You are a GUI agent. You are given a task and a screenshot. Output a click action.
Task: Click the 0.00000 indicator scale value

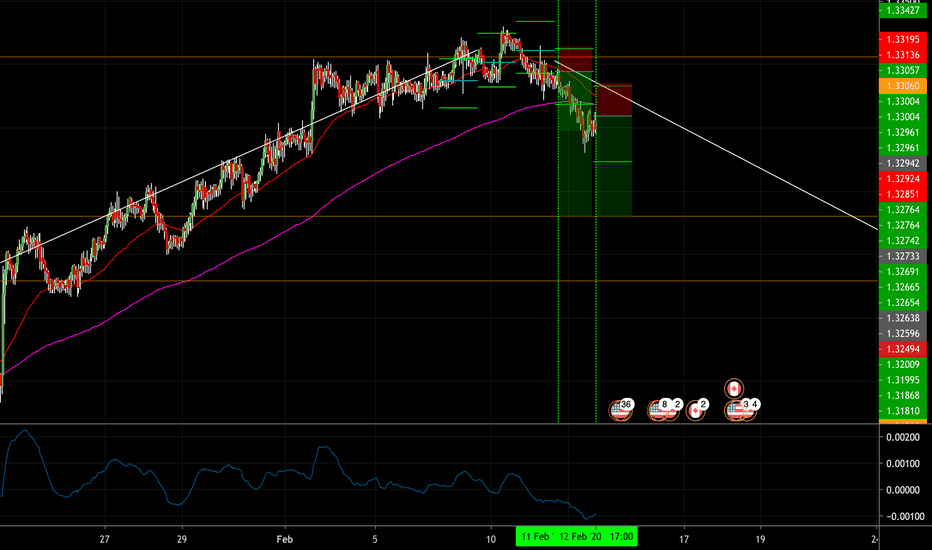coord(903,489)
